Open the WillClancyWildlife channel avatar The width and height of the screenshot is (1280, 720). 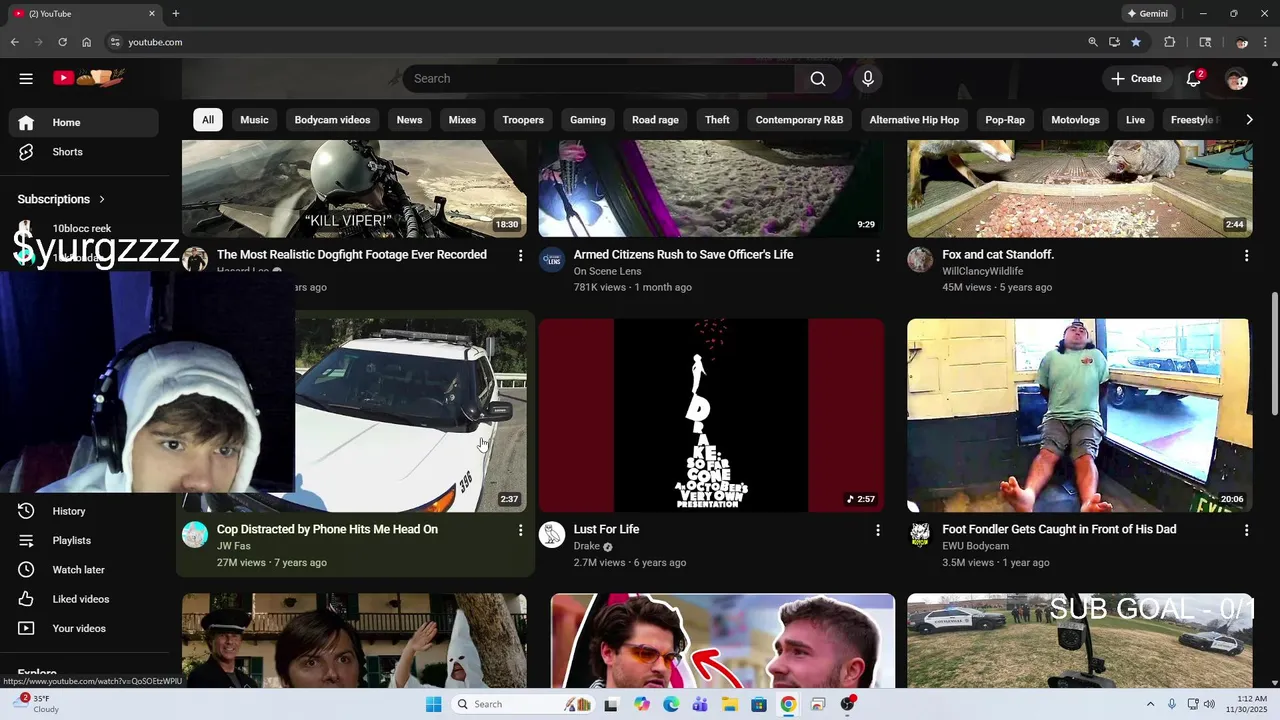pos(920,260)
